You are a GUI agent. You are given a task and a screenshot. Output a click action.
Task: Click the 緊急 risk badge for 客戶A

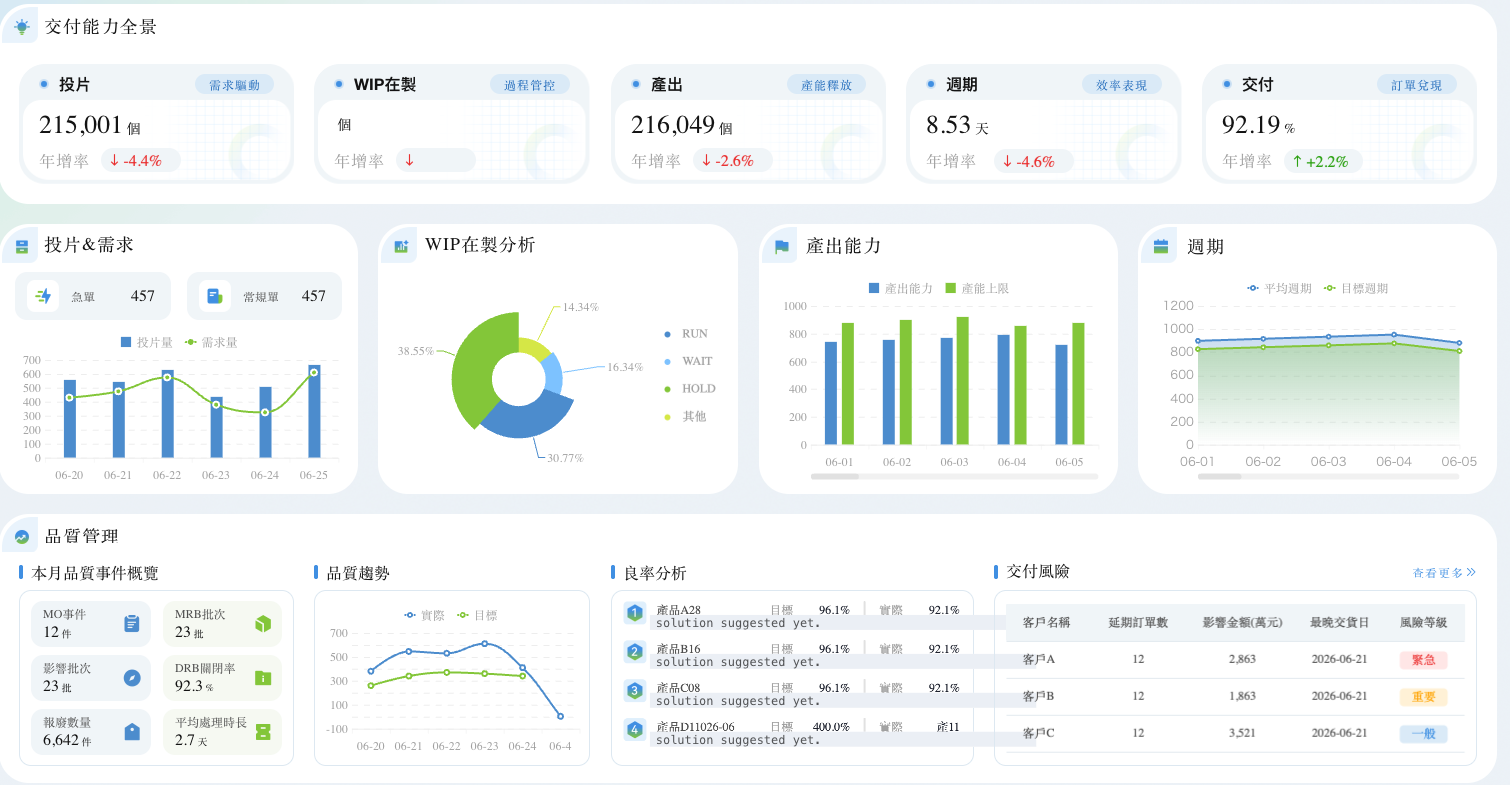click(1423, 660)
